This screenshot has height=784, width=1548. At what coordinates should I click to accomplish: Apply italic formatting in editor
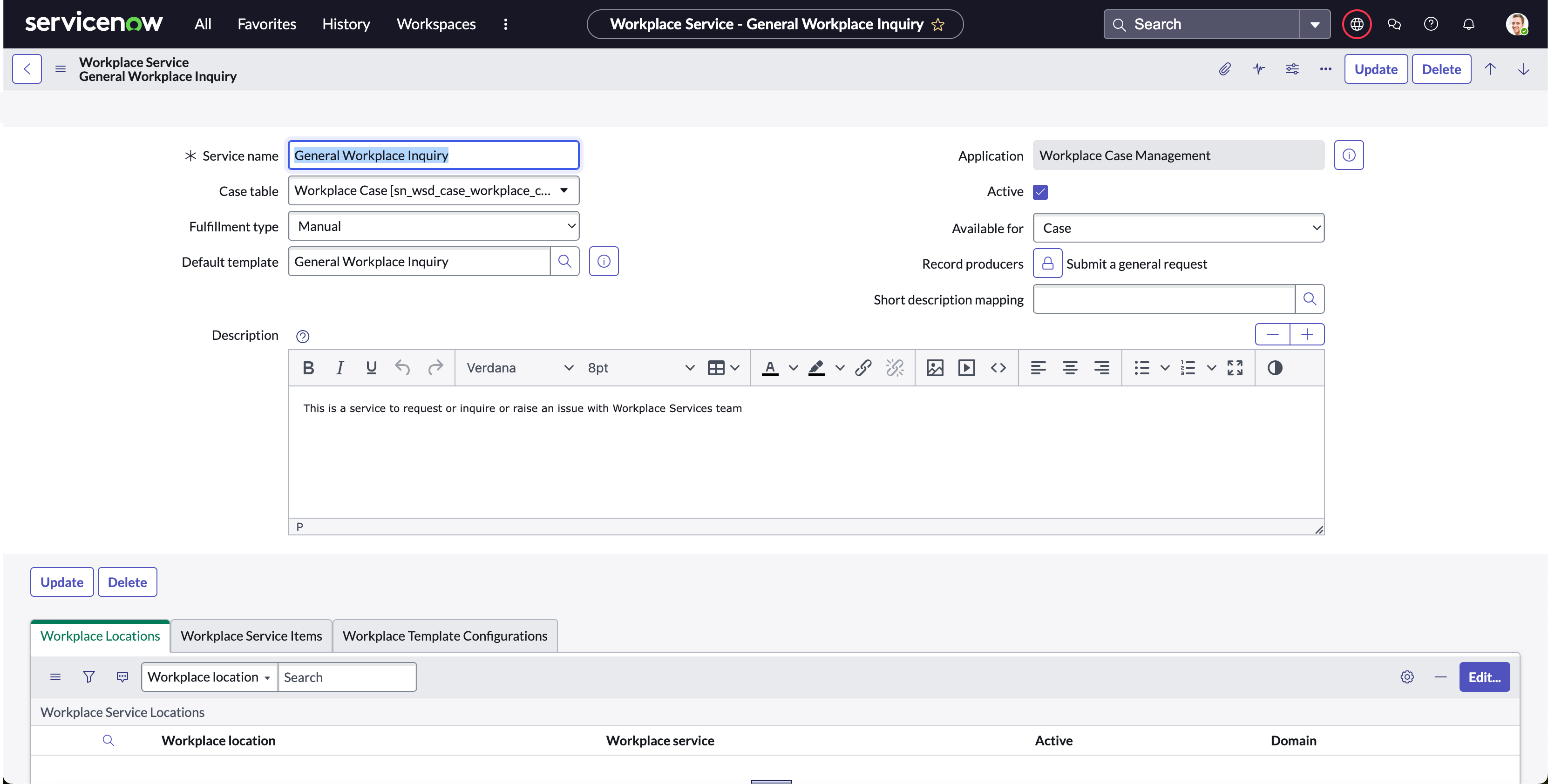339,368
